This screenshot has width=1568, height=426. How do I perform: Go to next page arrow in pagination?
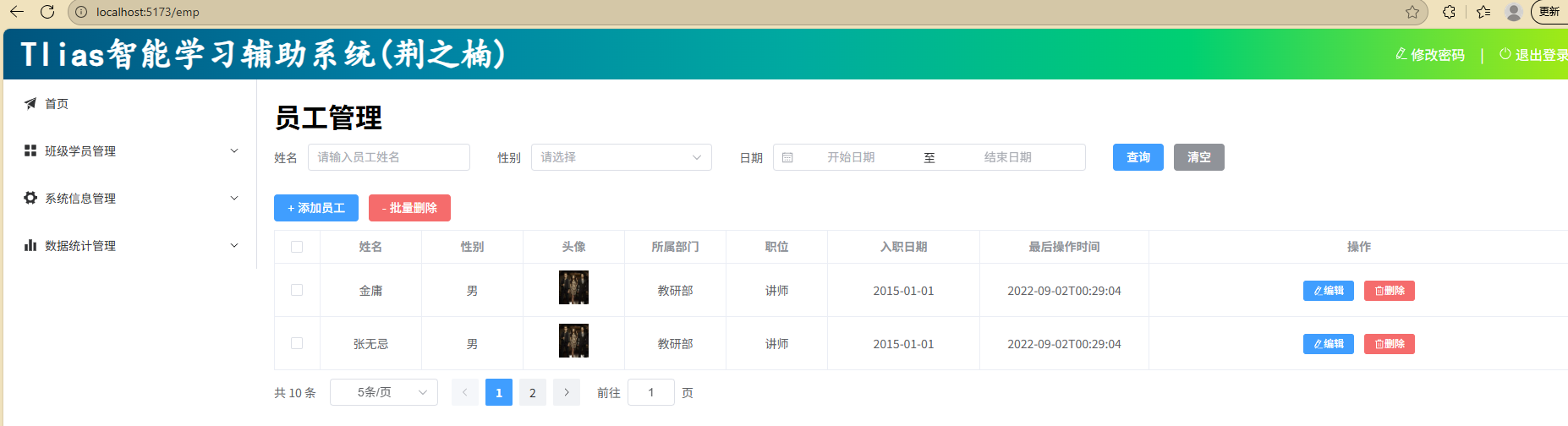click(567, 393)
